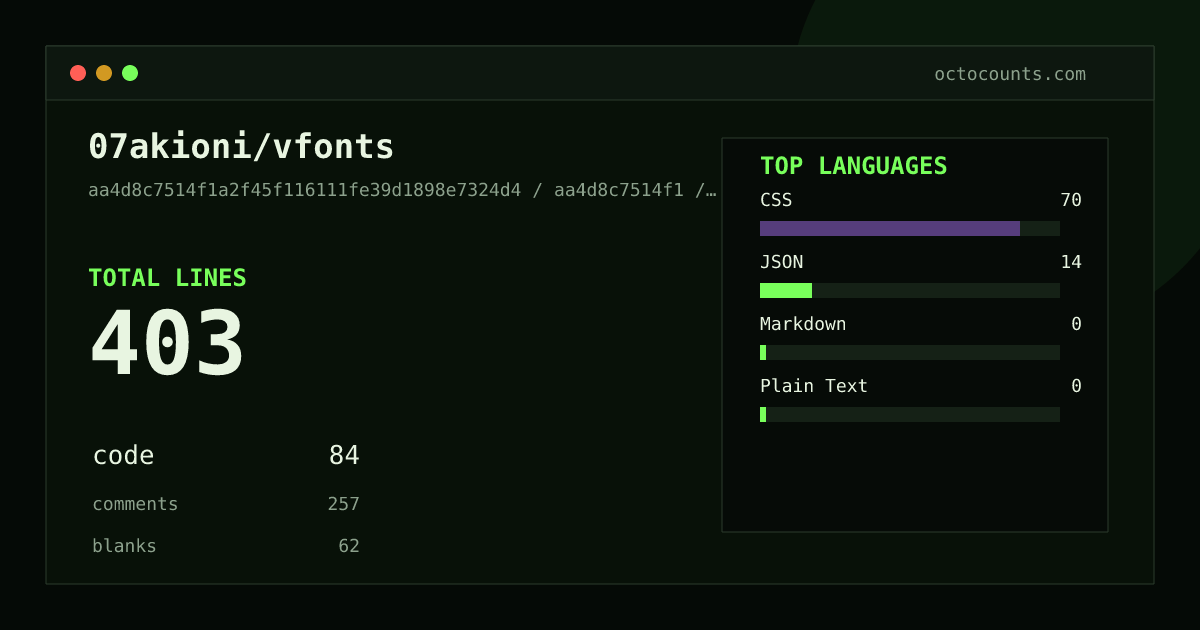Image resolution: width=1200 pixels, height=630 pixels.
Task: Click the blanks count 62
Action: pyautogui.click(x=349, y=546)
